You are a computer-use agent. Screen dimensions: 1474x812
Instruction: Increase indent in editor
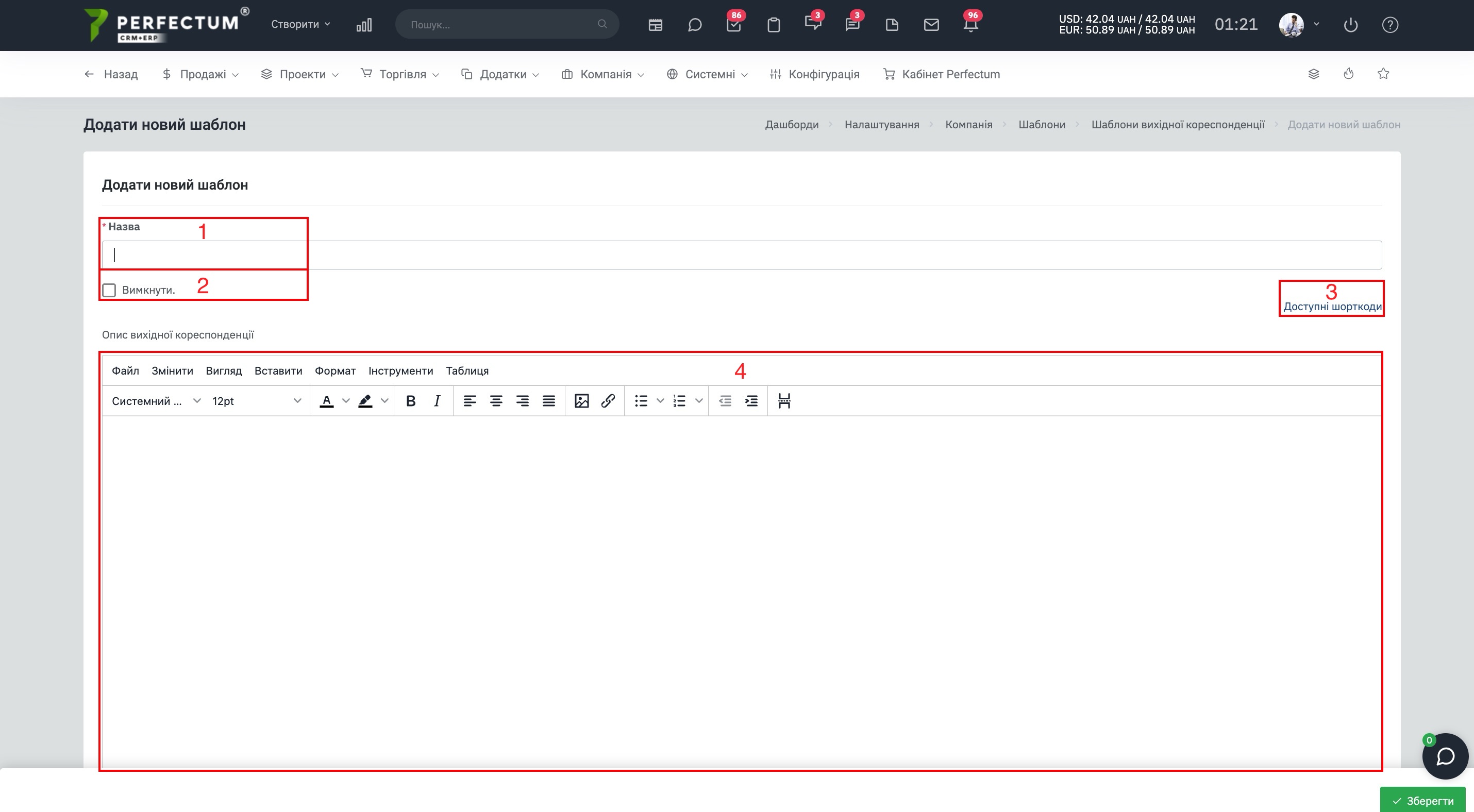click(751, 401)
